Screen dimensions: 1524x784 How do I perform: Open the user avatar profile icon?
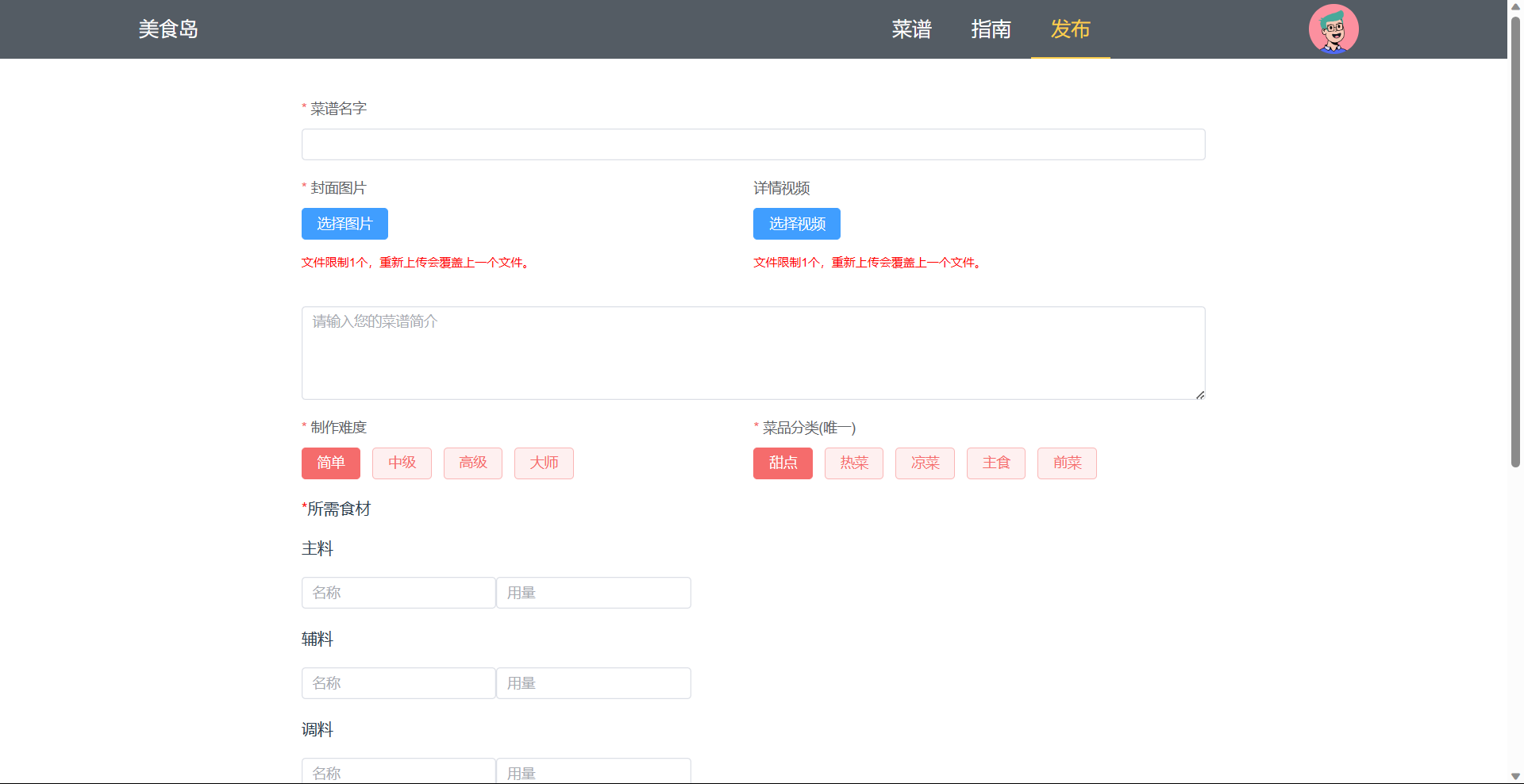pyautogui.click(x=1333, y=29)
